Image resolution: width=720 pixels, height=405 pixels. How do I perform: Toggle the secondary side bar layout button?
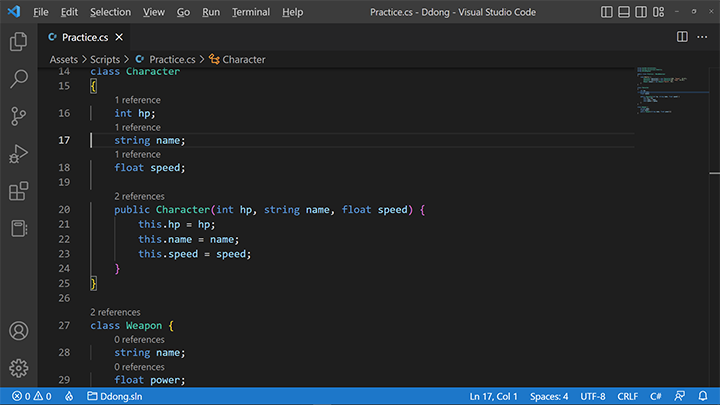tap(641, 12)
